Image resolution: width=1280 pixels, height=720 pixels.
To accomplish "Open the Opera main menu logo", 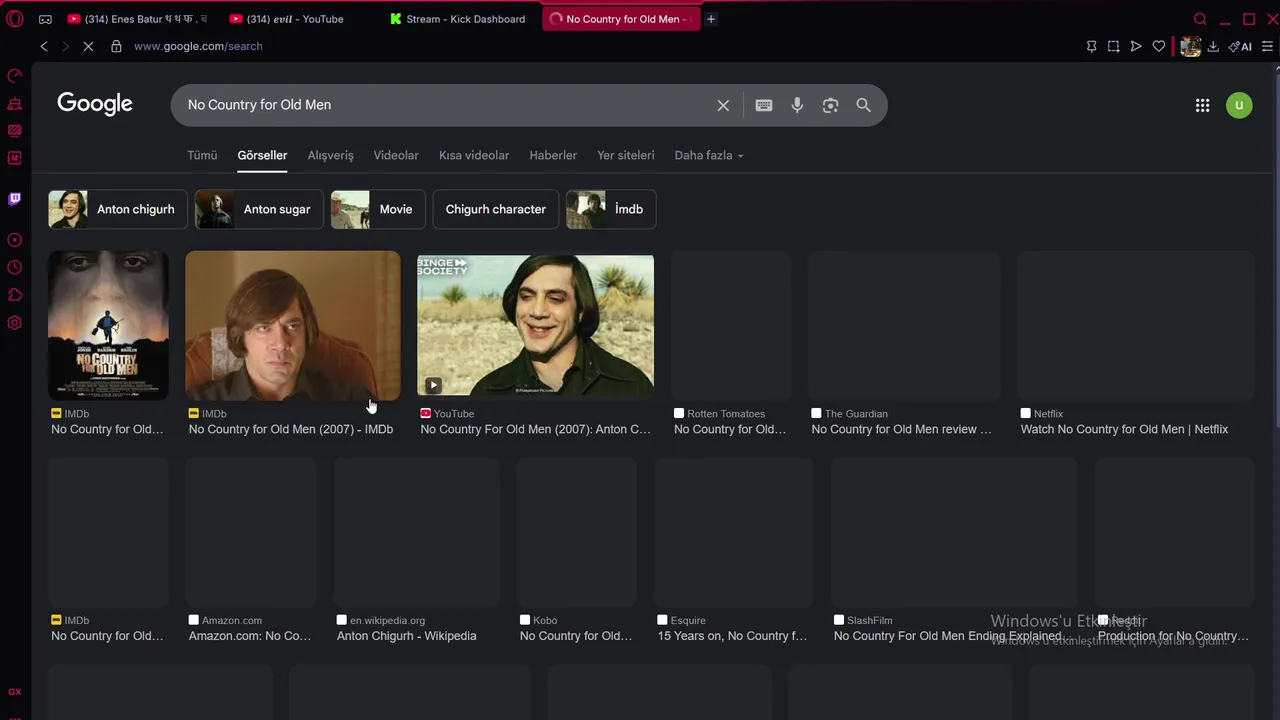I will point(15,19).
